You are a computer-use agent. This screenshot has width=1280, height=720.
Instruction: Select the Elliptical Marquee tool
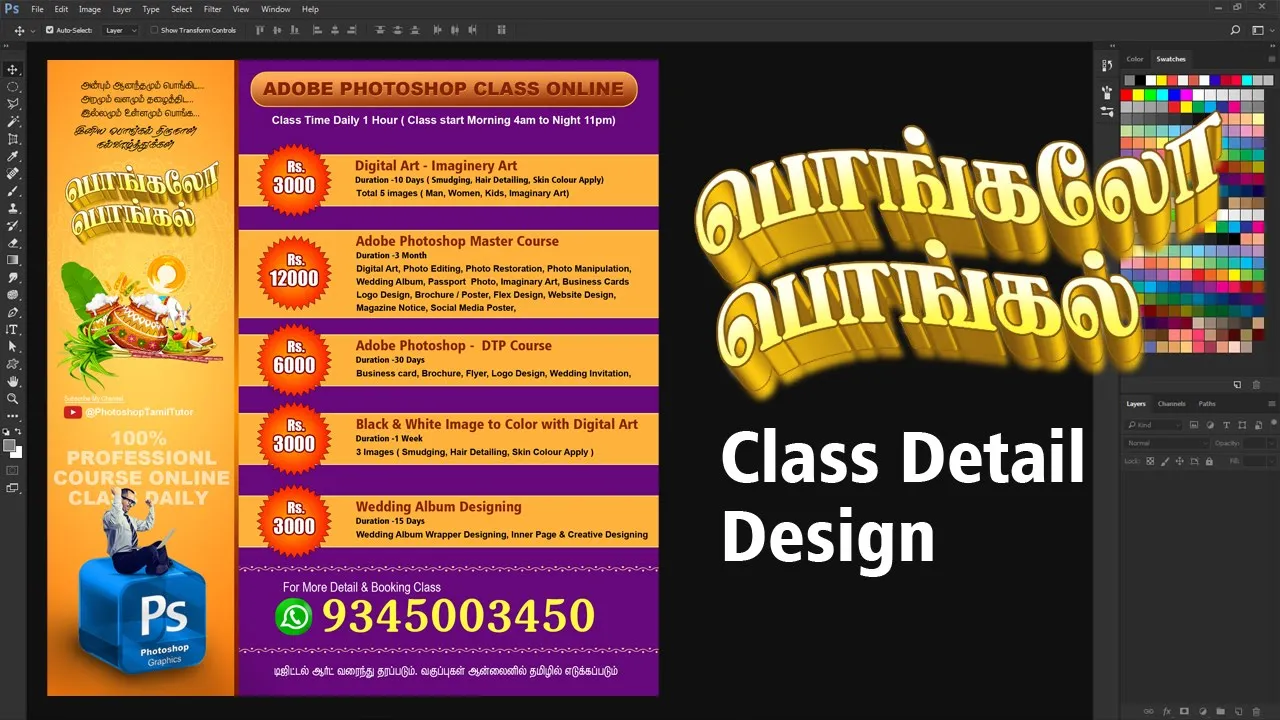13,87
